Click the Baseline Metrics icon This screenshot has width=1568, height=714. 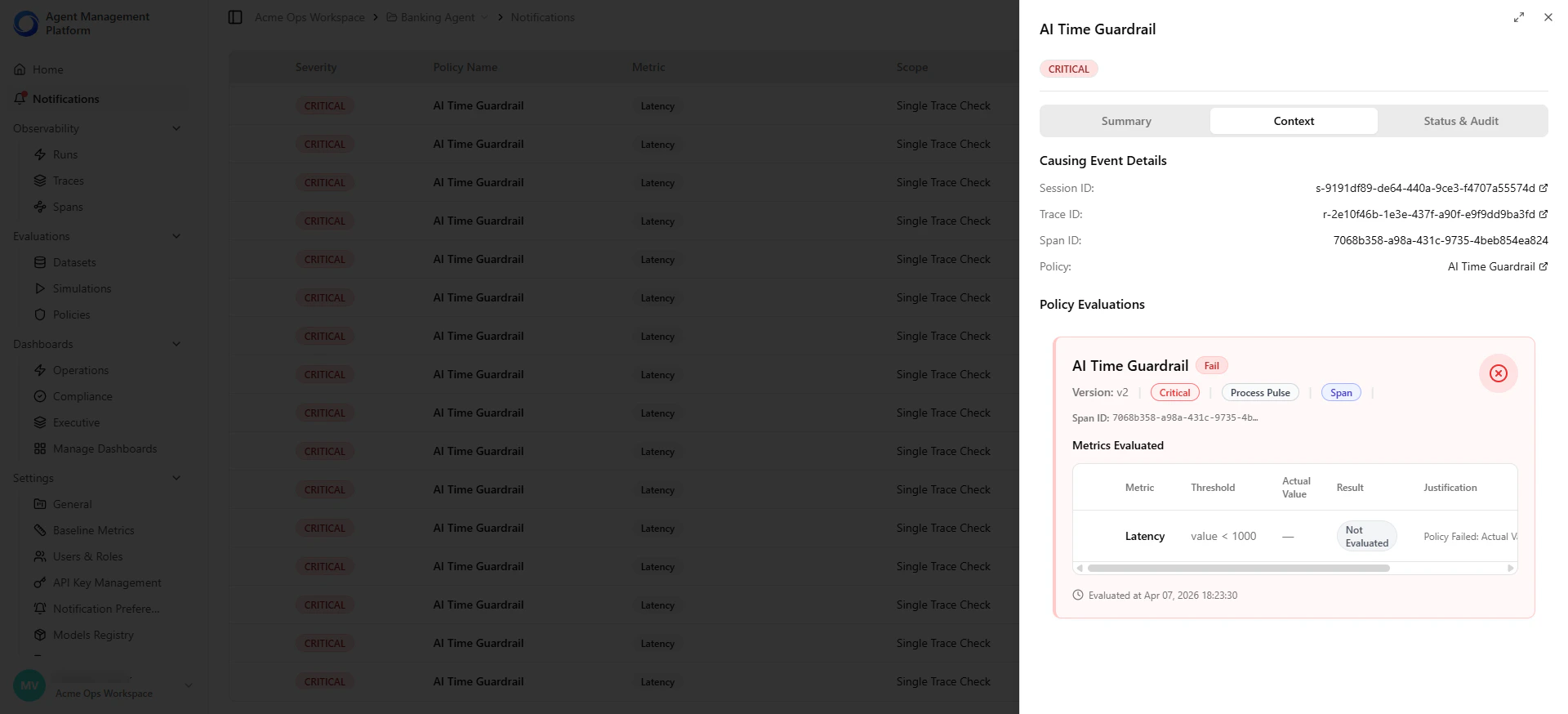coord(40,530)
